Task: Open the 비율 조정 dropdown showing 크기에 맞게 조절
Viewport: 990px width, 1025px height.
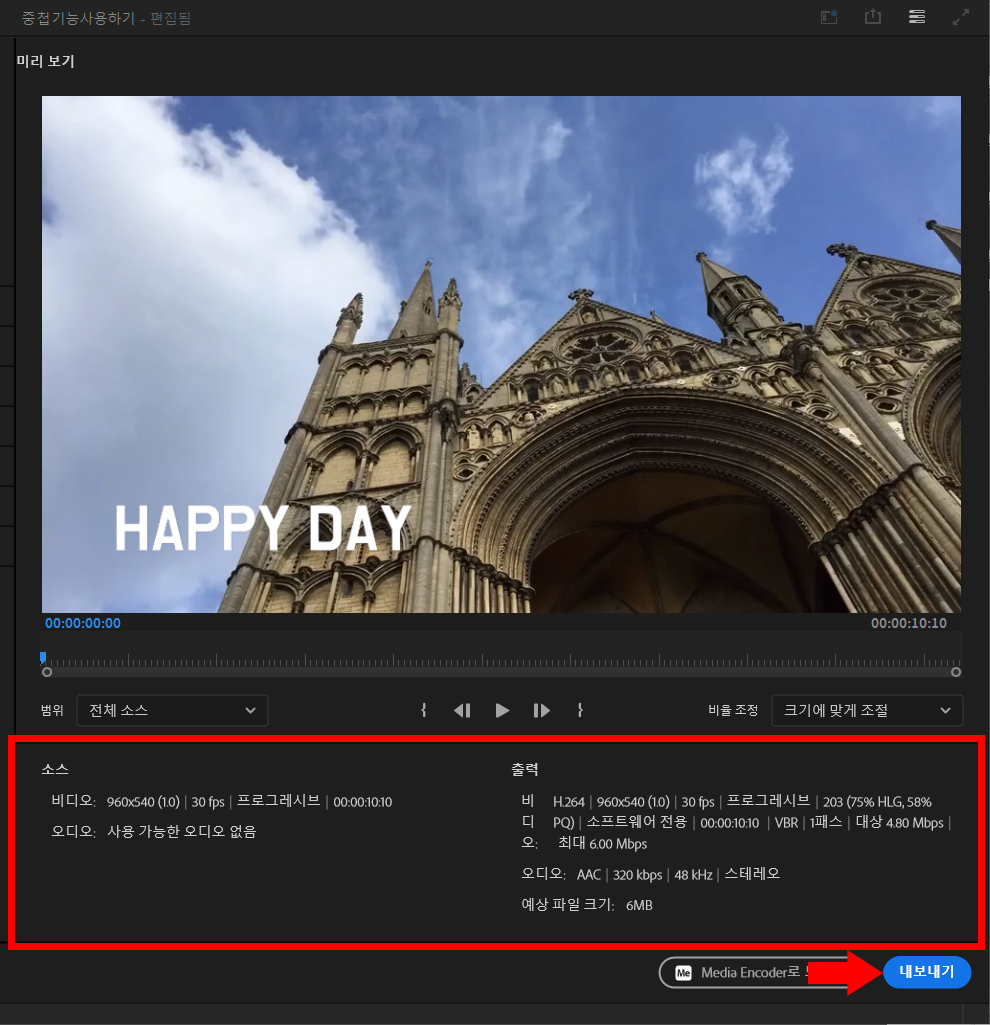Action: click(866, 710)
